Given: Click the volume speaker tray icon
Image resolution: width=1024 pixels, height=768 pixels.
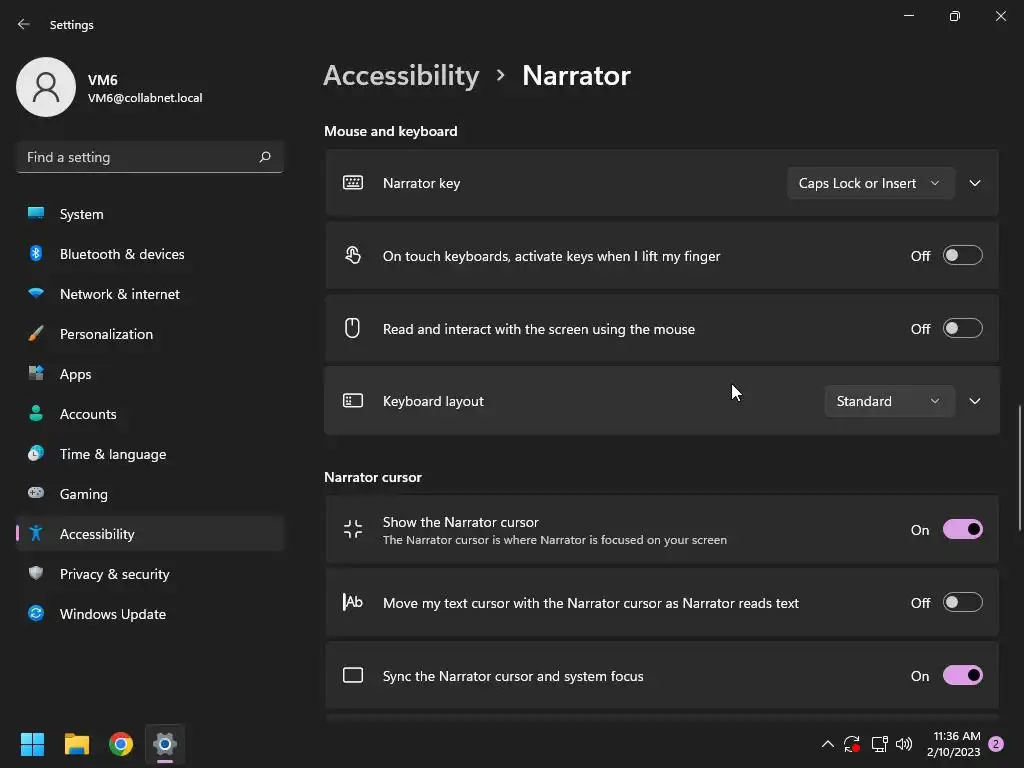Looking at the screenshot, I should coord(904,744).
